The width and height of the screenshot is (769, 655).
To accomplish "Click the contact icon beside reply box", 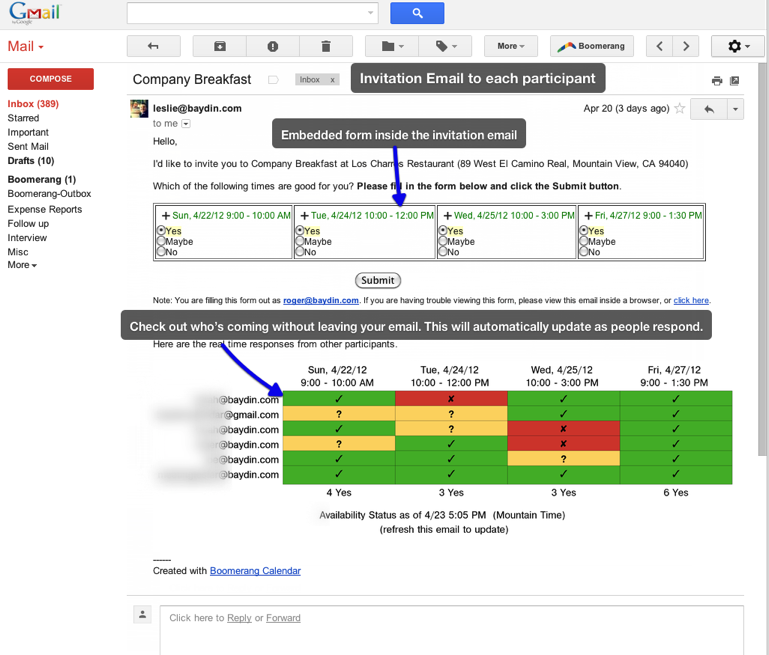I will [x=143, y=614].
